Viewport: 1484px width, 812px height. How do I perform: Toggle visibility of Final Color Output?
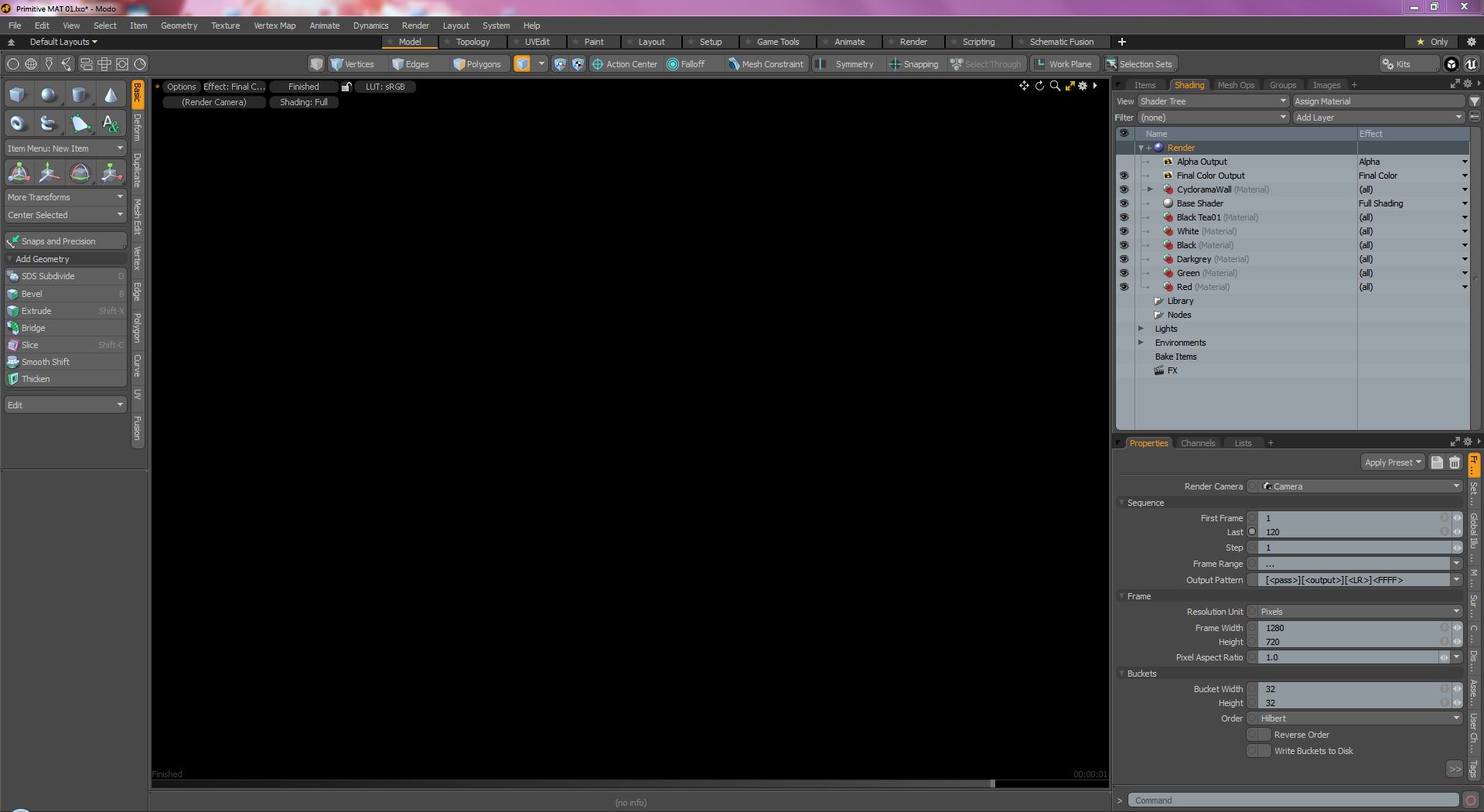coord(1124,176)
